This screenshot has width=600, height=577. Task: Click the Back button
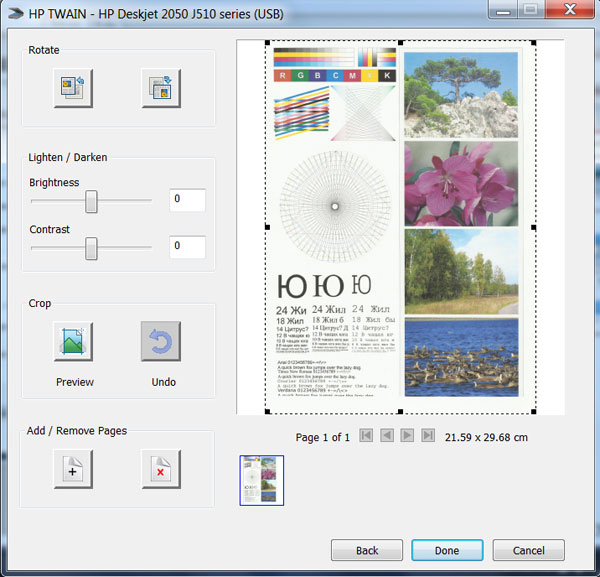pyautogui.click(x=367, y=550)
